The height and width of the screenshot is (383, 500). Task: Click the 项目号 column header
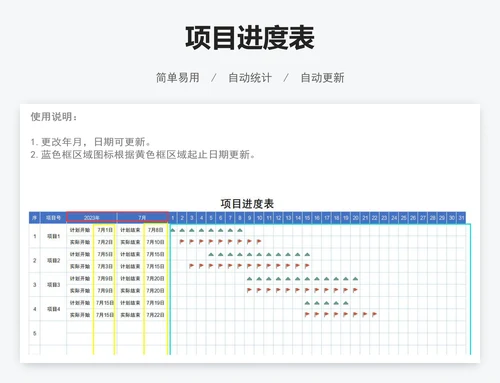click(x=53, y=218)
